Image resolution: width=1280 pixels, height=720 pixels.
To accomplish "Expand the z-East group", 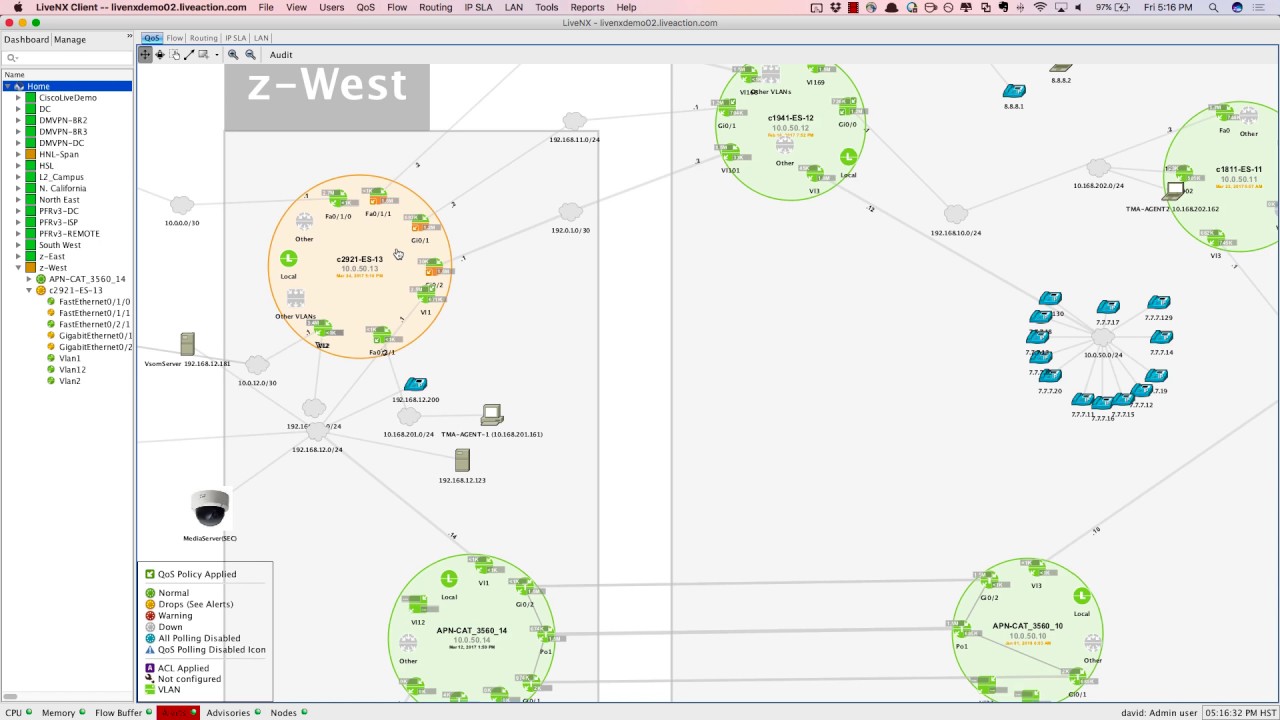I will coord(18,256).
